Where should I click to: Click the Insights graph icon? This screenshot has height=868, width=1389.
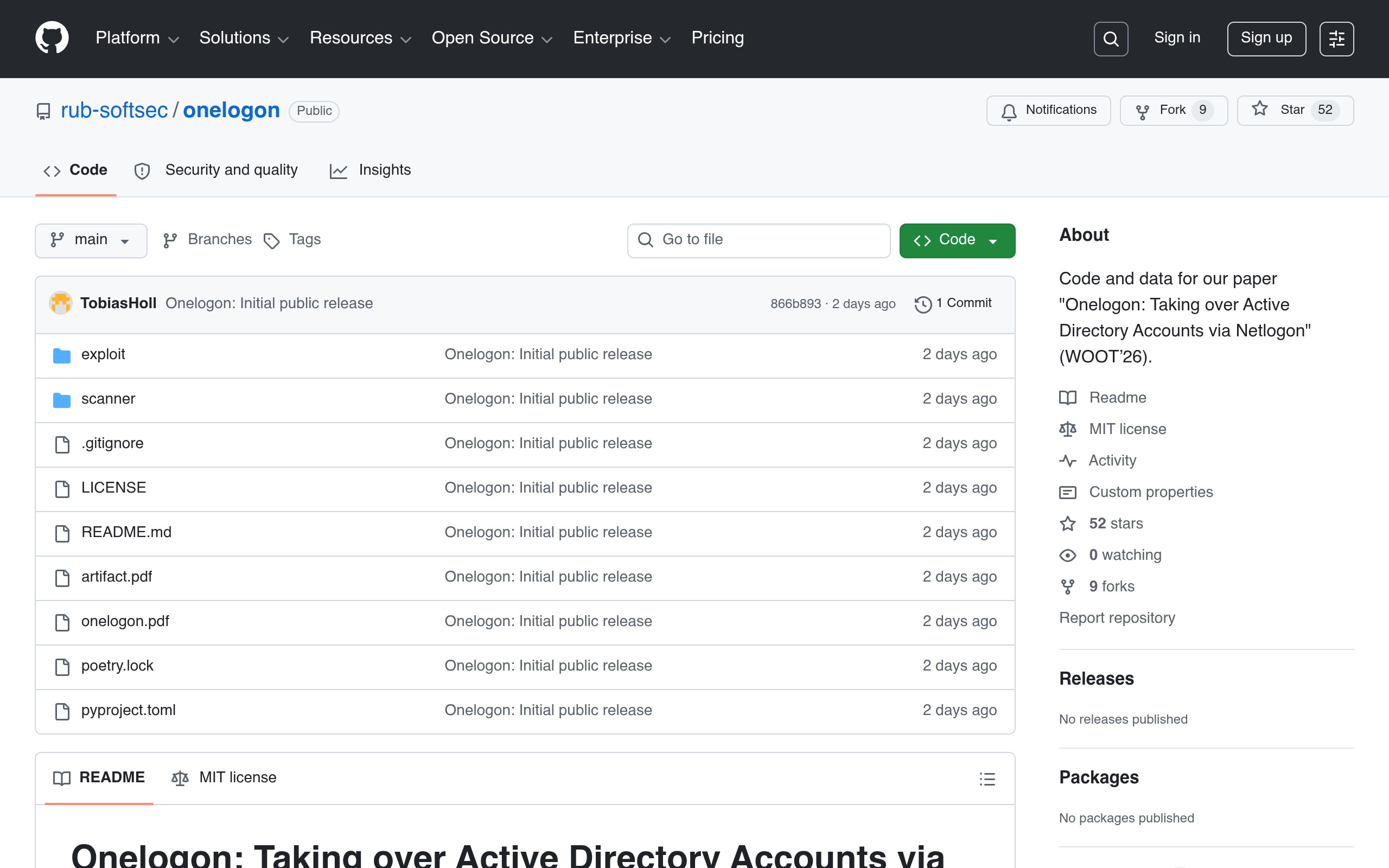pyautogui.click(x=338, y=170)
